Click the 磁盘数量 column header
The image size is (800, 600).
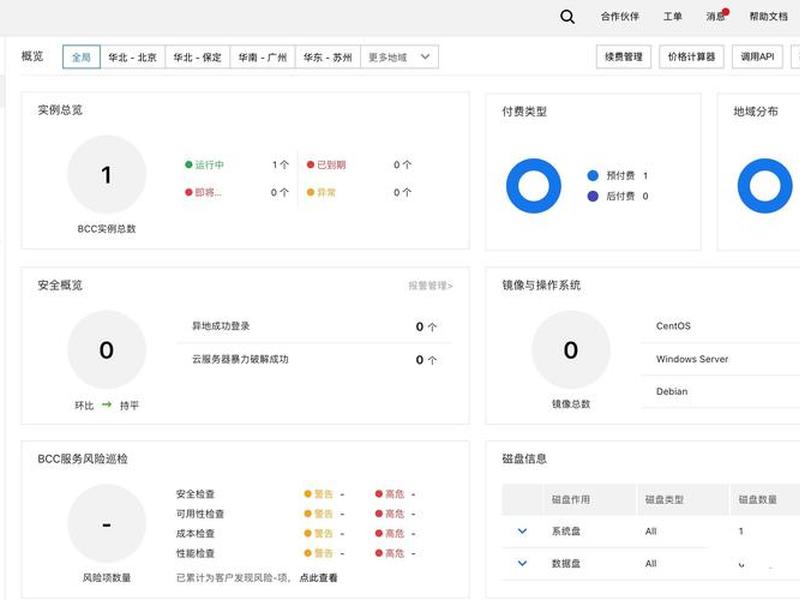(x=758, y=499)
